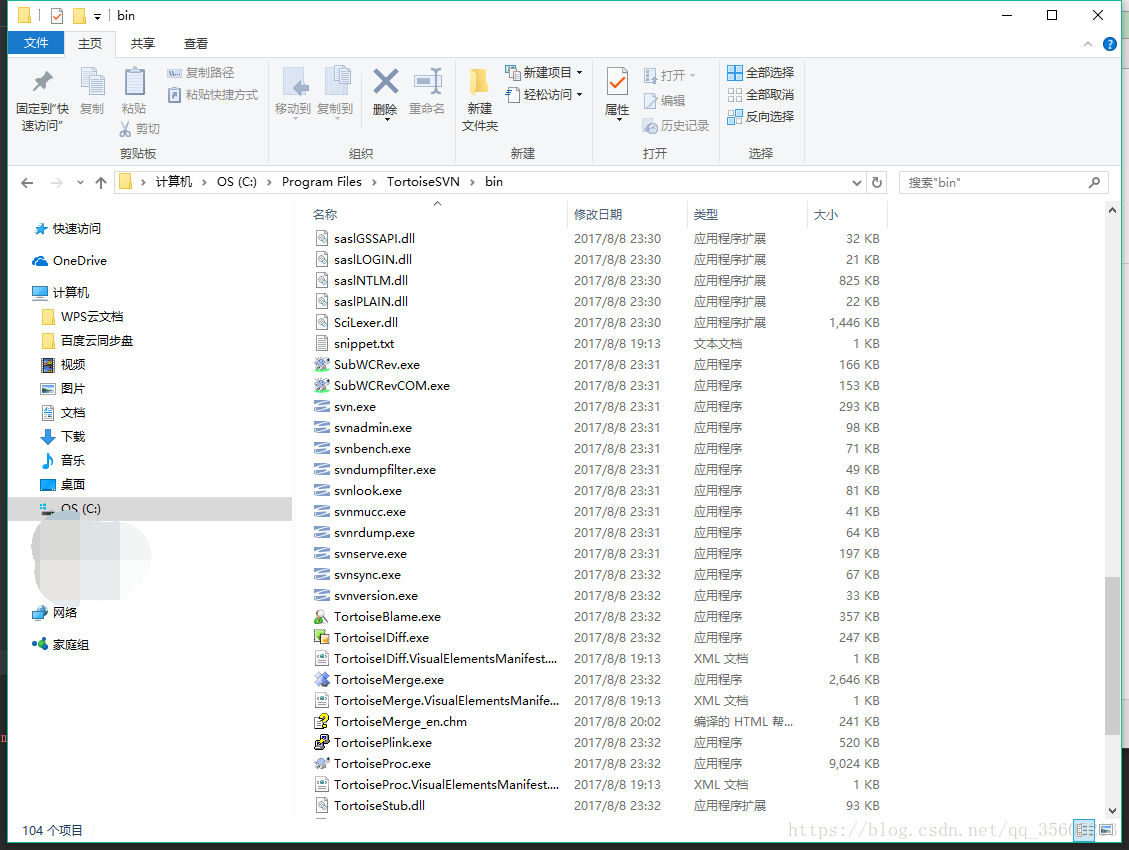Click the Copy to icon
1129x850 pixels.
coord(337,81)
